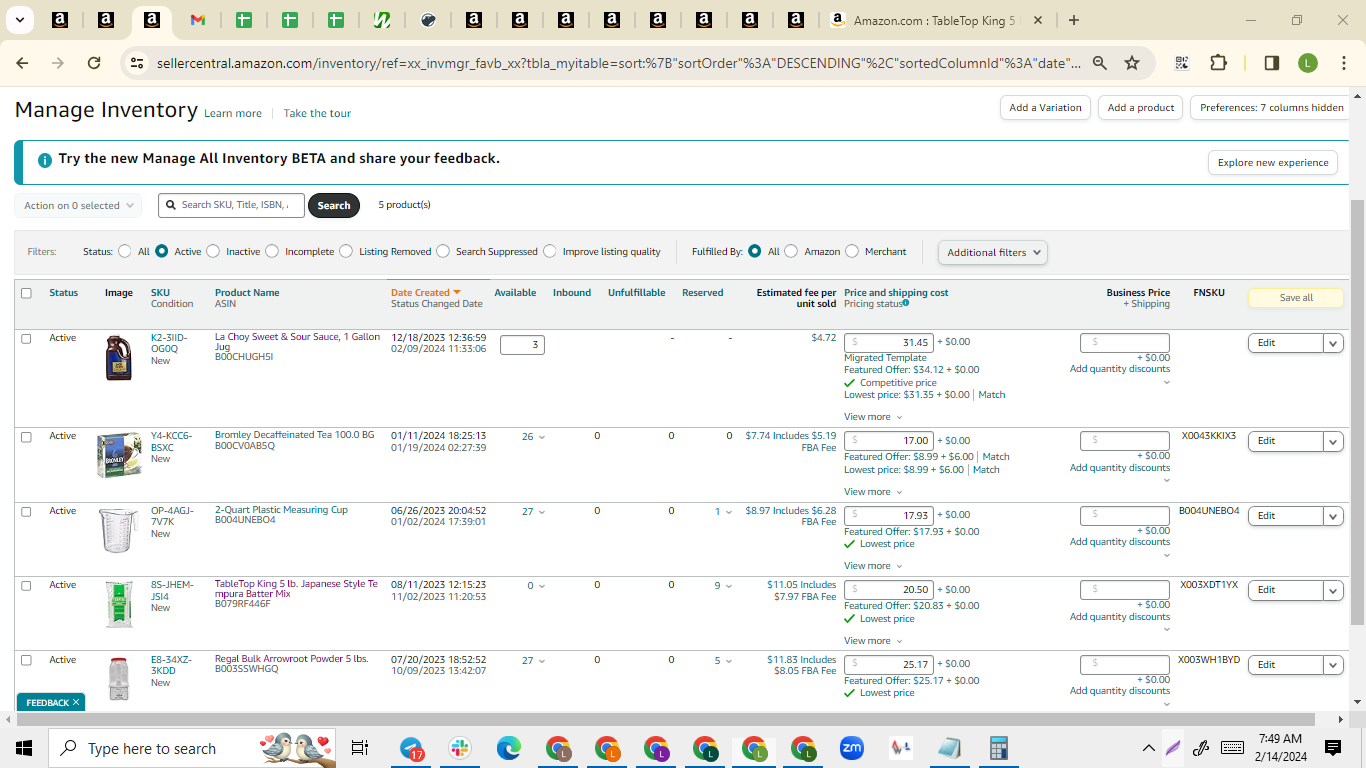1366x768 pixels.
Task: Click the Add a Variation button
Action: tap(1045, 108)
